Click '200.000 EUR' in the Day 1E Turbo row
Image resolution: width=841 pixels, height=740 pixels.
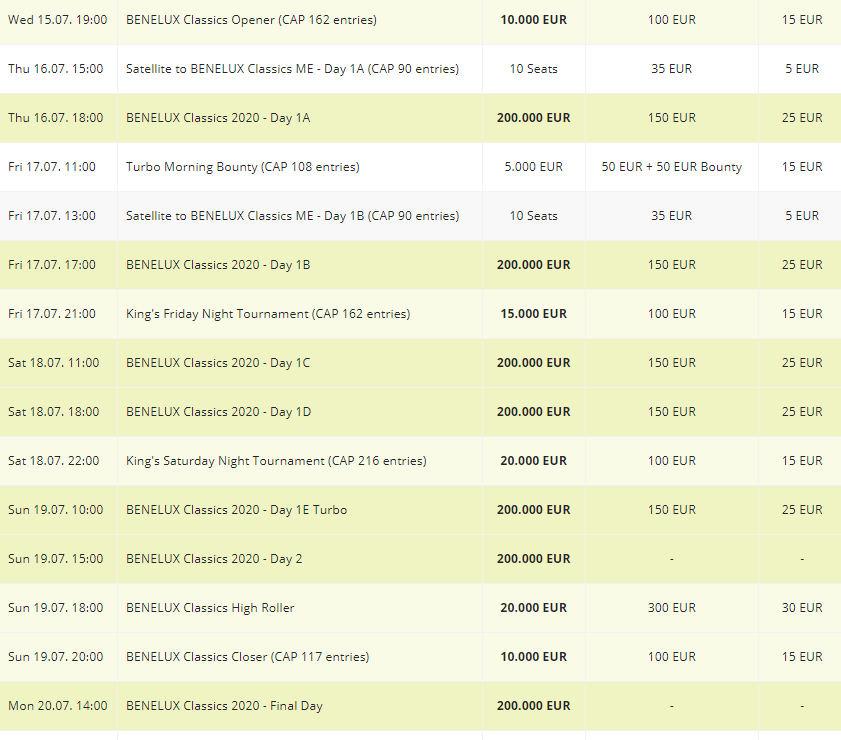pos(533,509)
